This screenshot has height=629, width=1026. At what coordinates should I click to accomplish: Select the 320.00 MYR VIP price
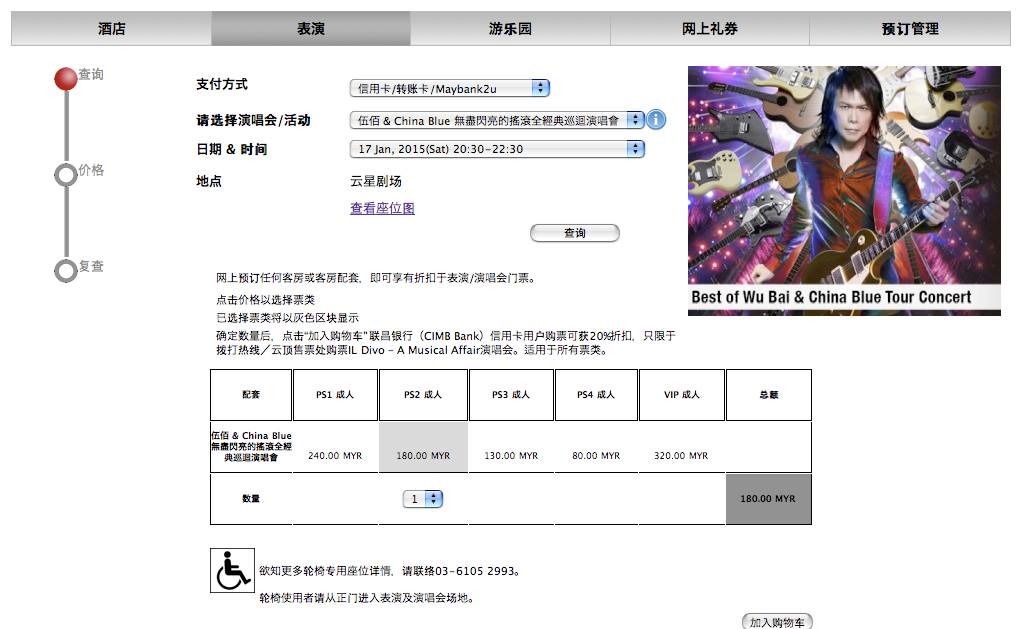coord(681,456)
